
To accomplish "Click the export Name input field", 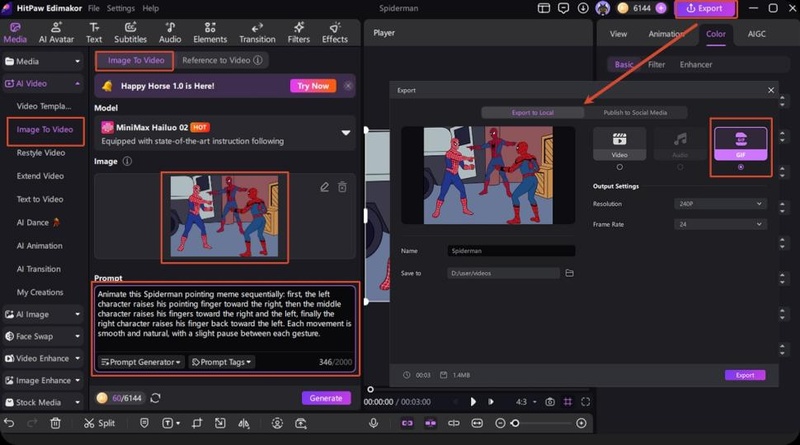I will pyautogui.click(x=511, y=251).
